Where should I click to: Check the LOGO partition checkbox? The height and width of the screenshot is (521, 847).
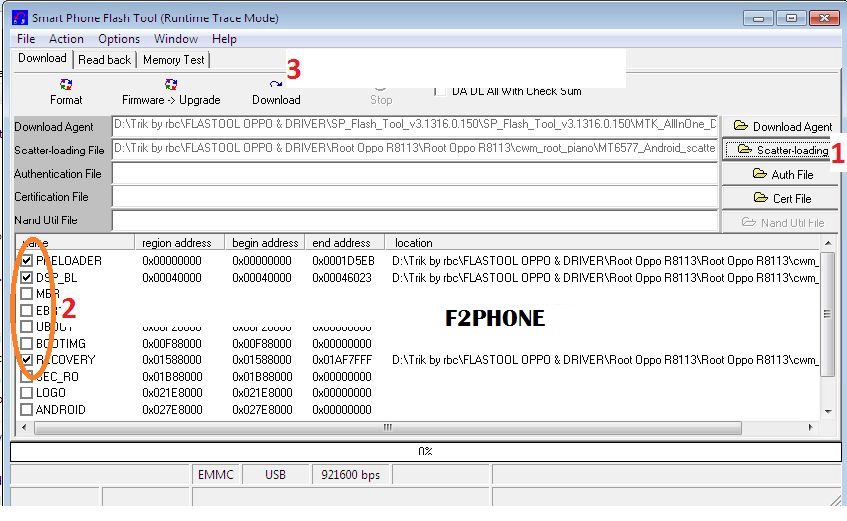[26, 393]
